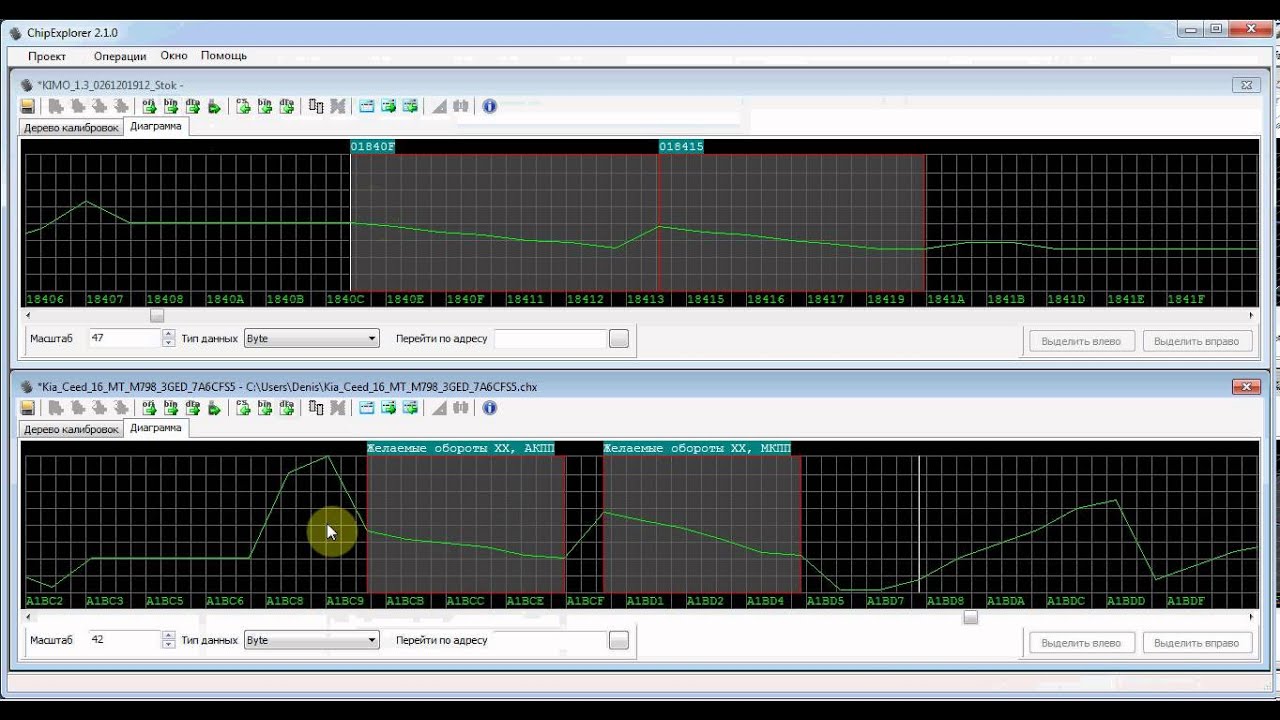Viewport: 1280px width, 720px height.
Task: Click third blue window icon in KIMO toolbar
Action: tap(411, 106)
